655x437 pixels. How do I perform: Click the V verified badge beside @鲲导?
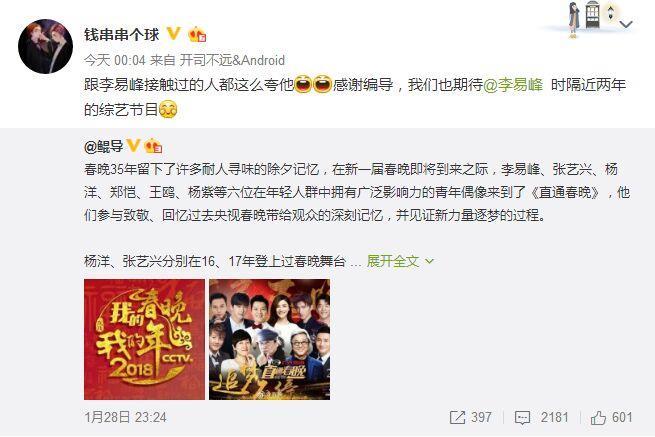tap(133, 145)
